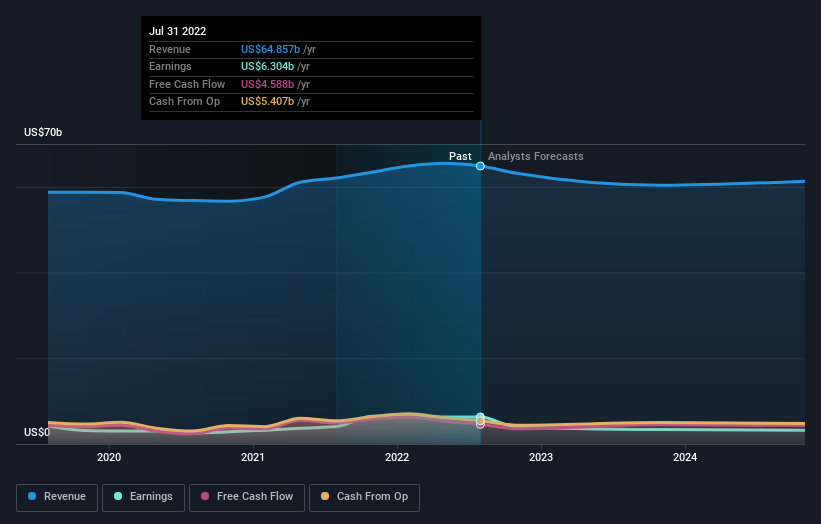Click the 2022 x-axis label
This screenshot has height=524, width=821.
397,457
